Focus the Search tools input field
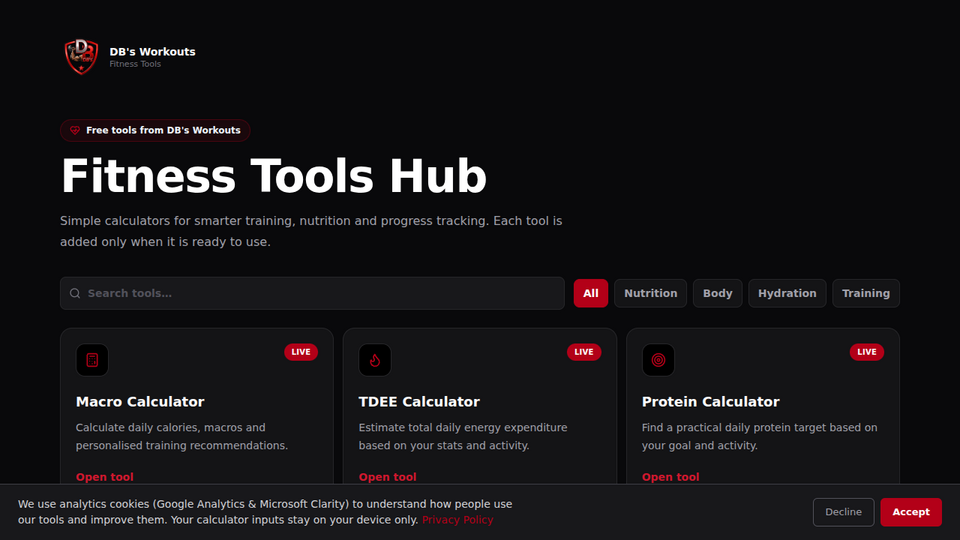The image size is (960, 540). (312, 293)
